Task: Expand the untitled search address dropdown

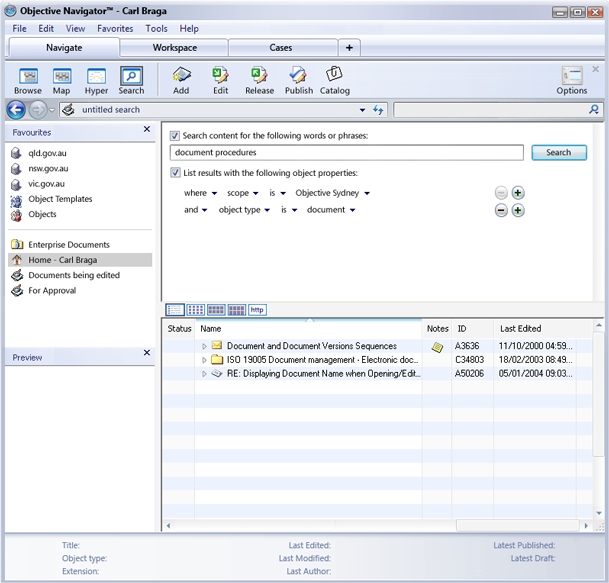Action: [362, 110]
